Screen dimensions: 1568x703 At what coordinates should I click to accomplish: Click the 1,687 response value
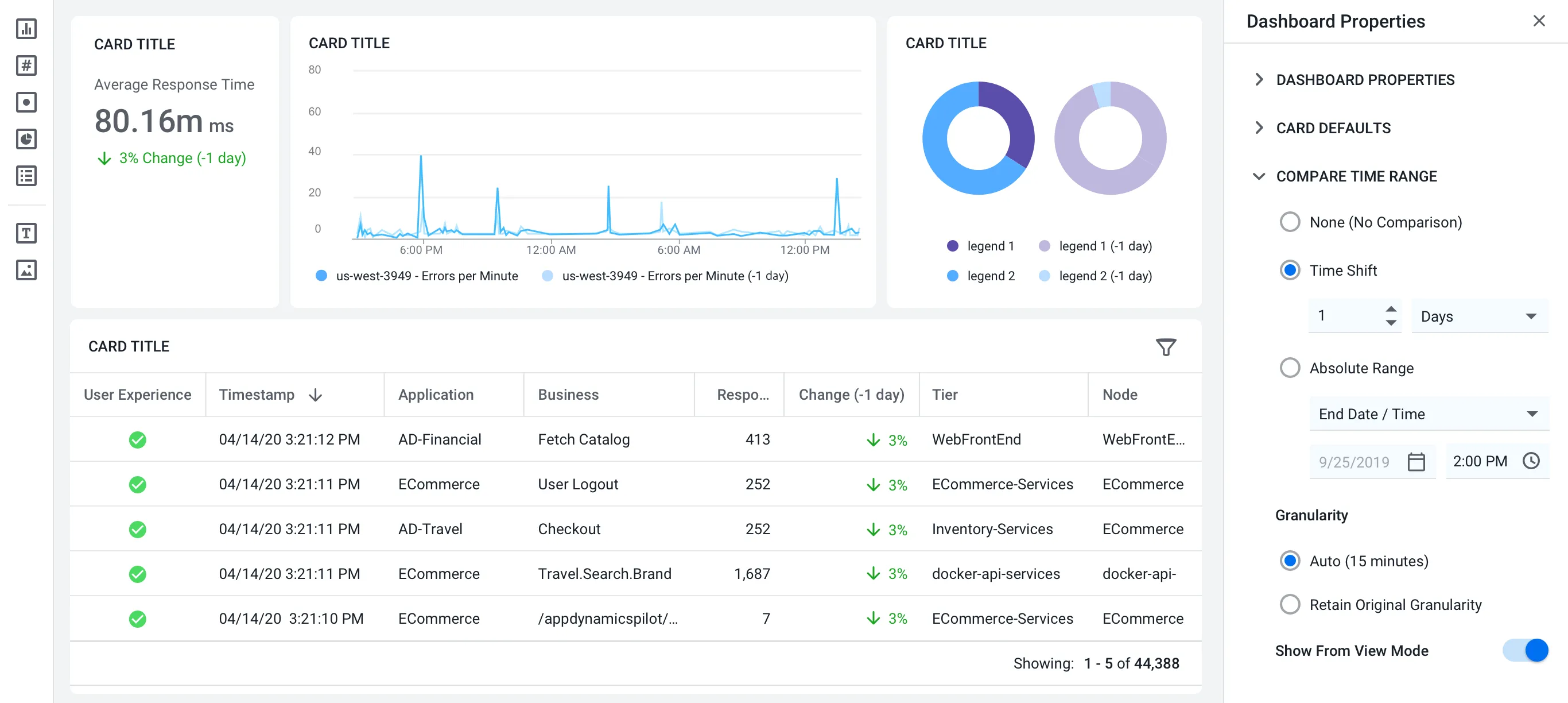[752, 574]
